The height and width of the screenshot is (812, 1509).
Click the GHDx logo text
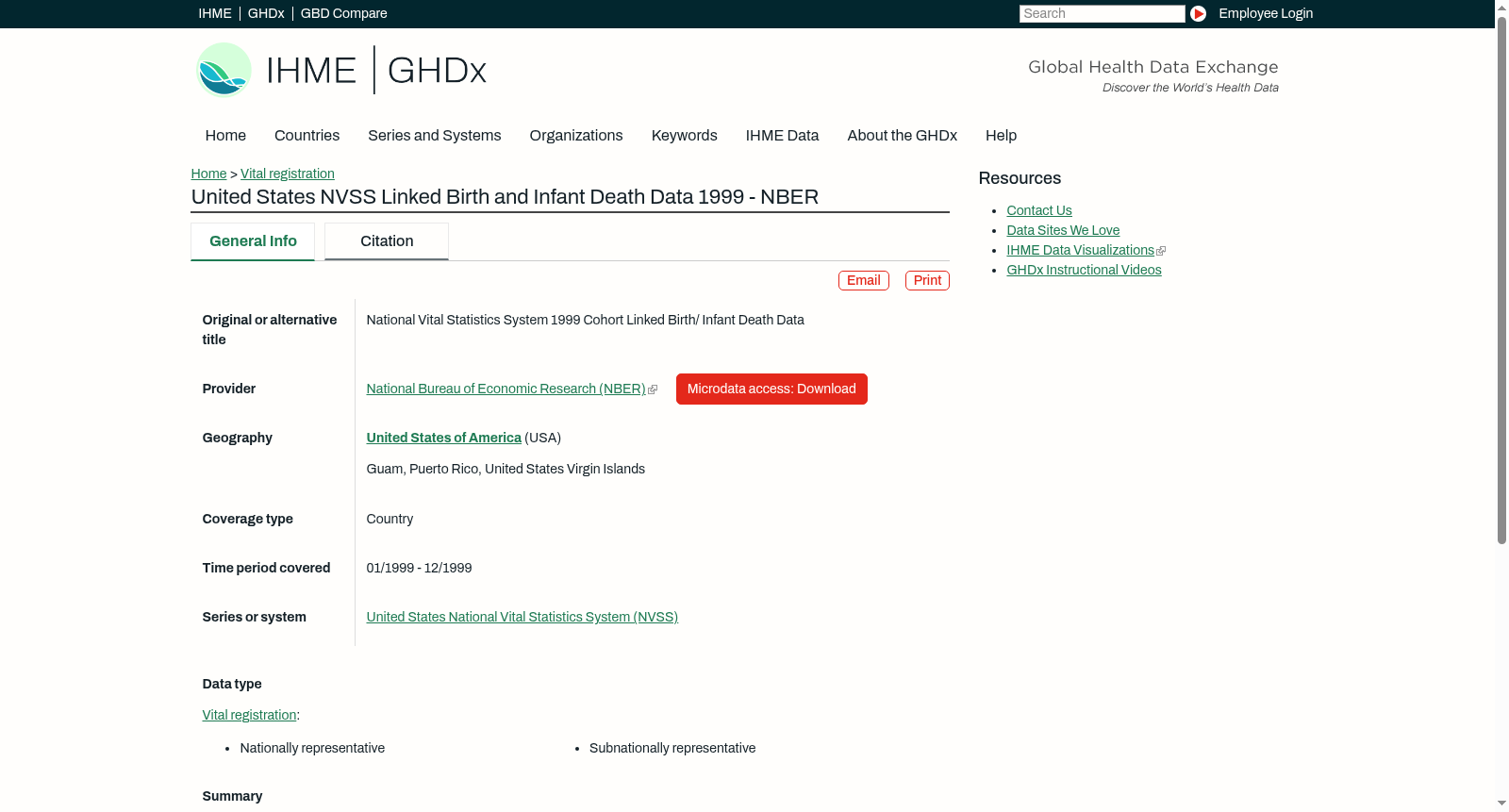(x=437, y=71)
